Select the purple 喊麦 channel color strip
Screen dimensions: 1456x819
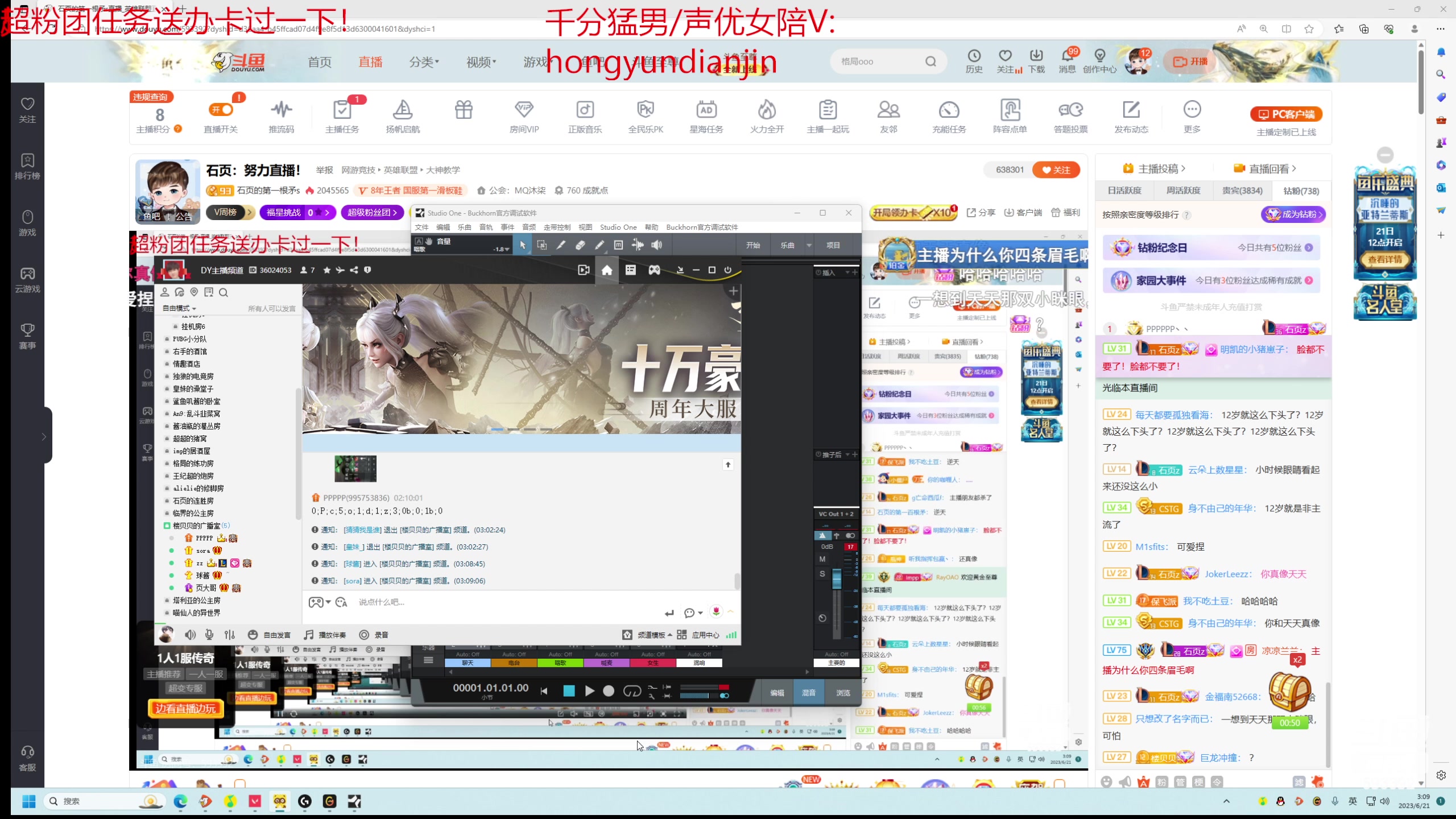point(606,663)
